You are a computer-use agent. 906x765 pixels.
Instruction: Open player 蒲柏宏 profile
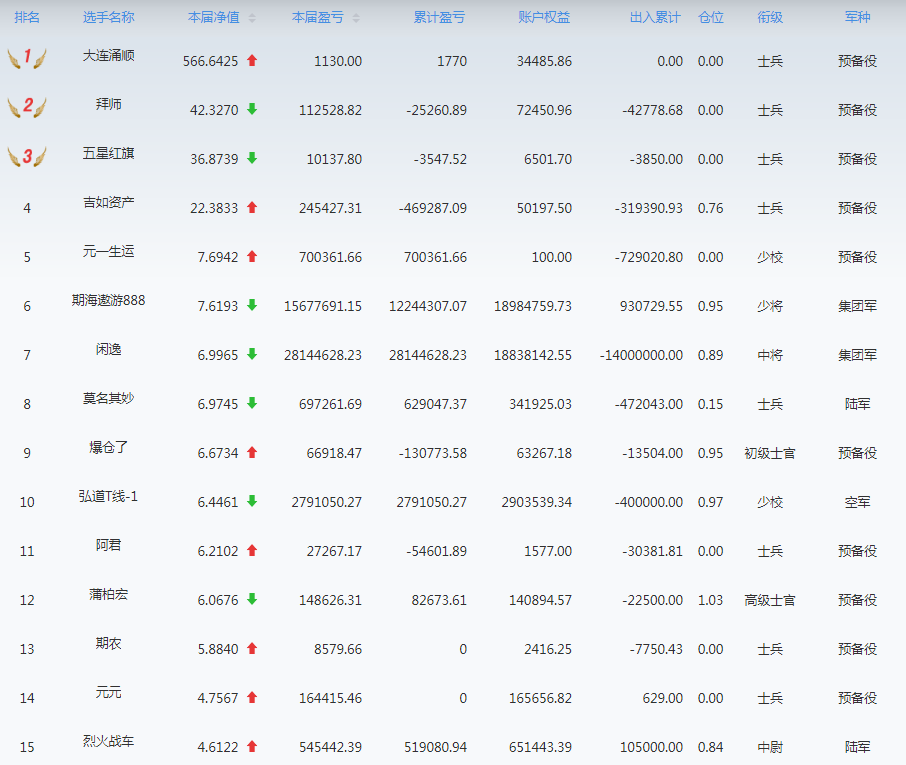[x=109, y=595]
